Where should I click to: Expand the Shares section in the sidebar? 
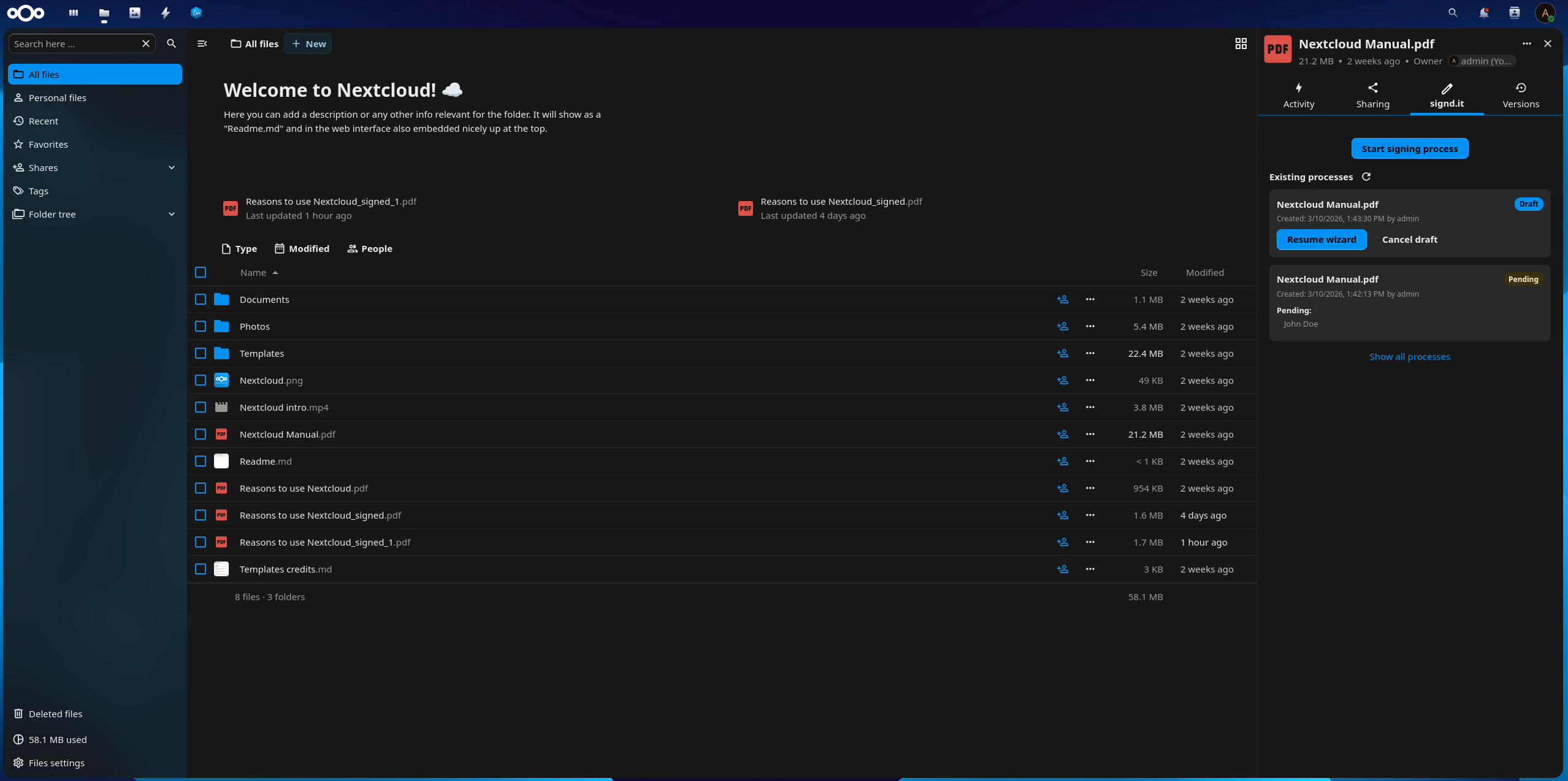pyautogui.click(x=172, y=167)
